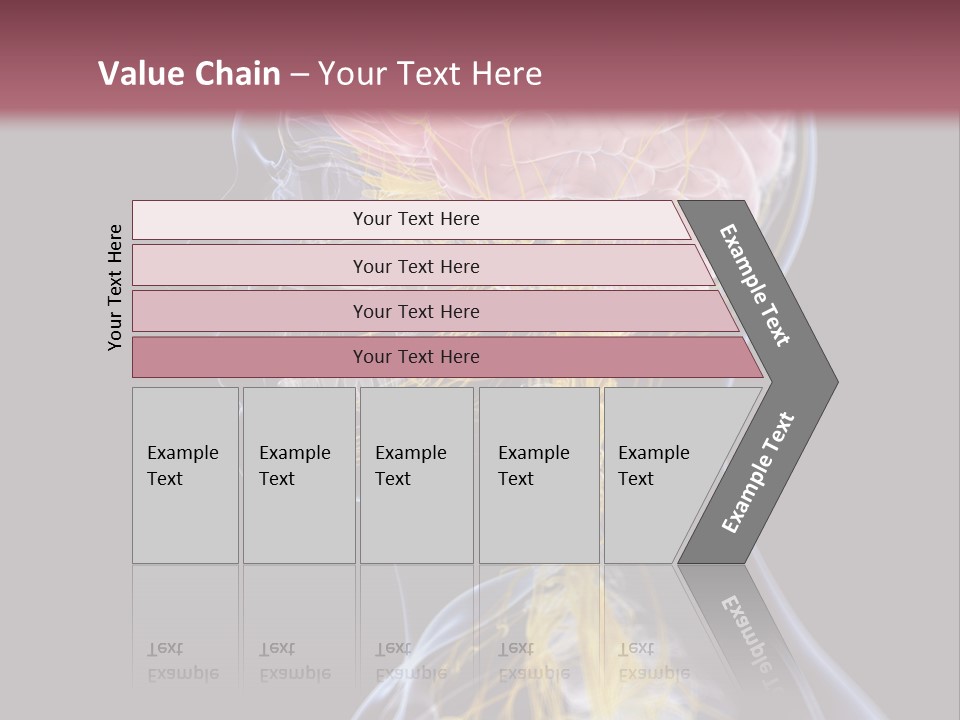Select the first Your Text Here bar

[415, 219]
